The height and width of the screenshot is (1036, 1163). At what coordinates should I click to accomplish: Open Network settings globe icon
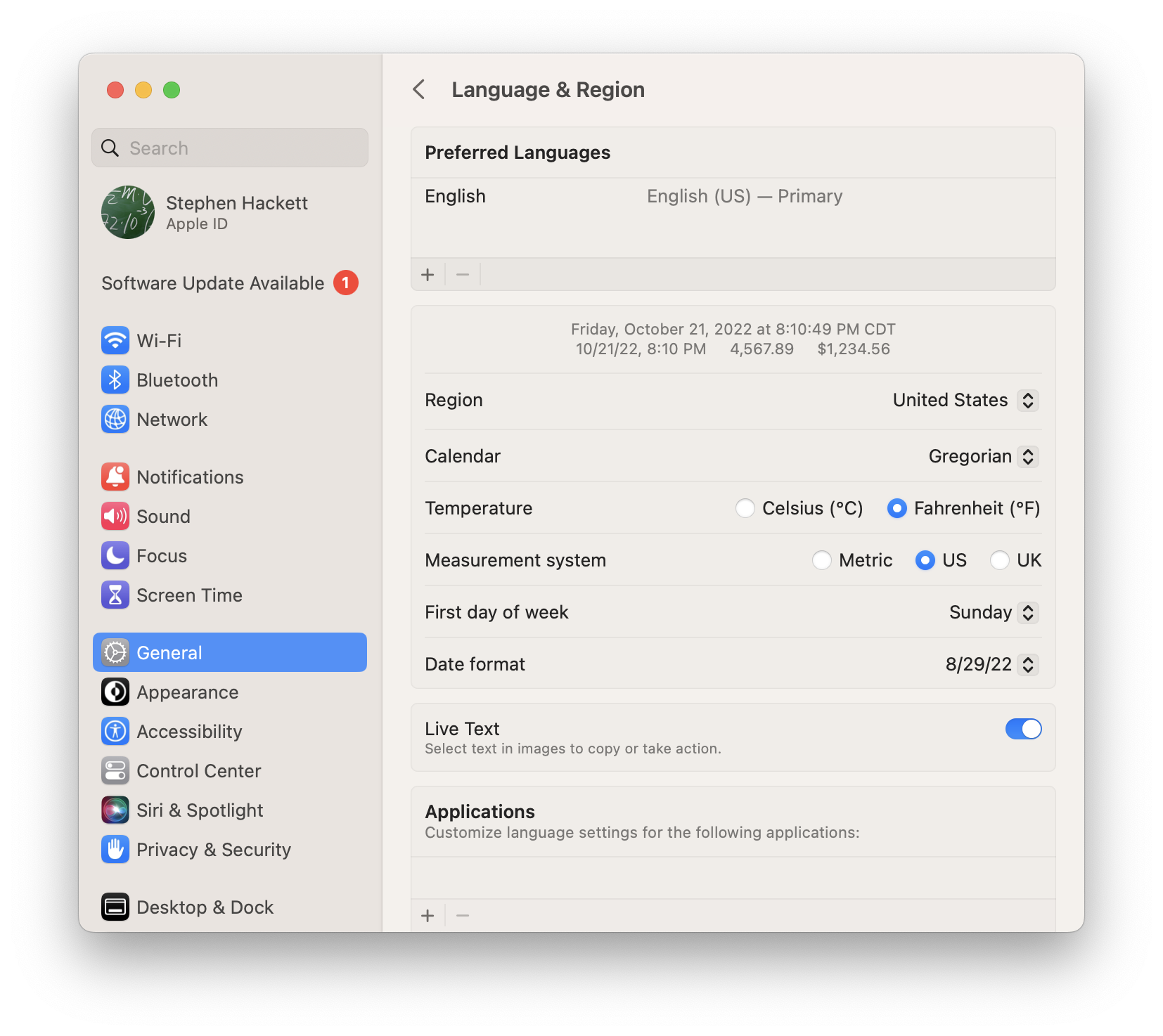[x=115, y=420]
